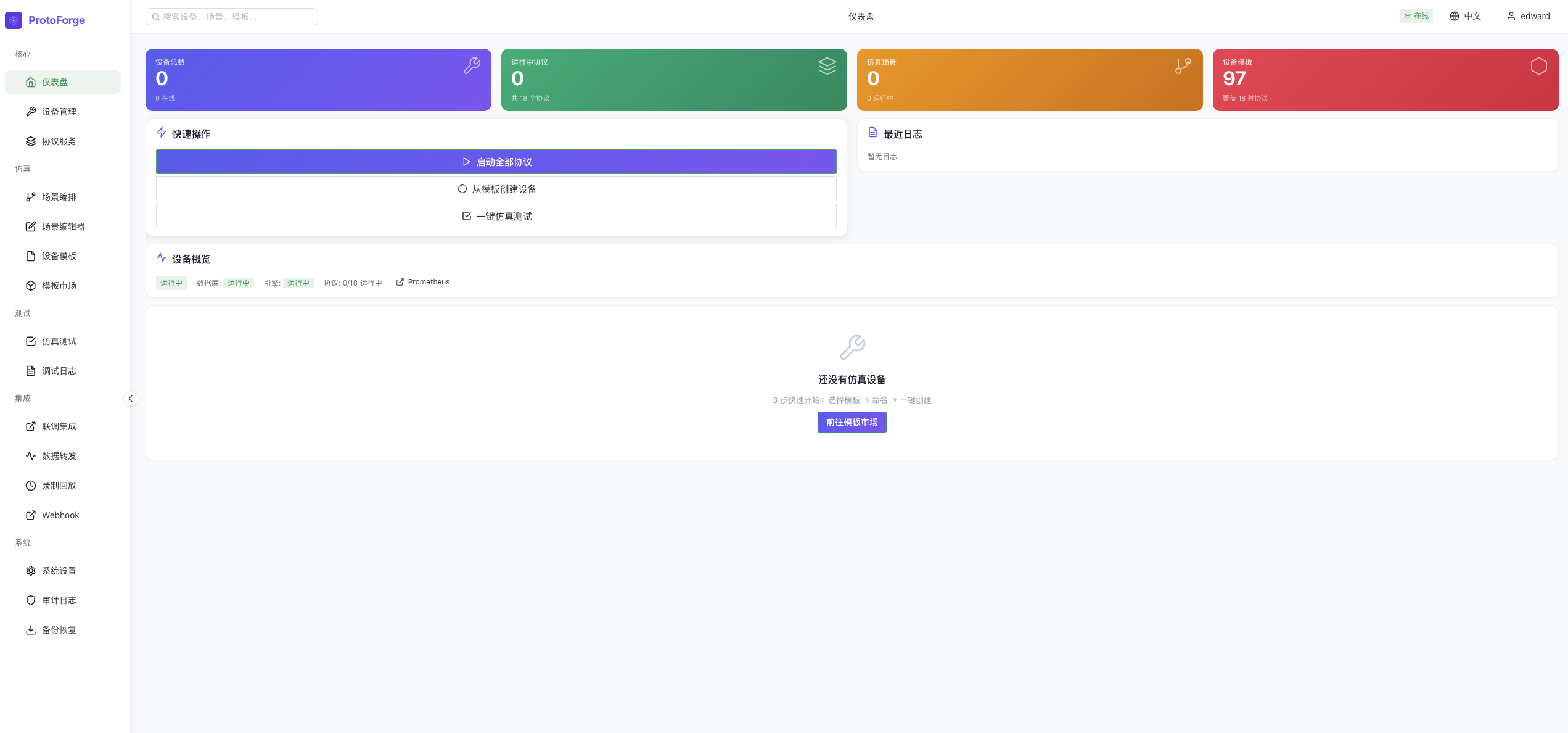Click the external link icon beside Webhook
This screenshot has width=1568, height=733.
click(31, 515)
